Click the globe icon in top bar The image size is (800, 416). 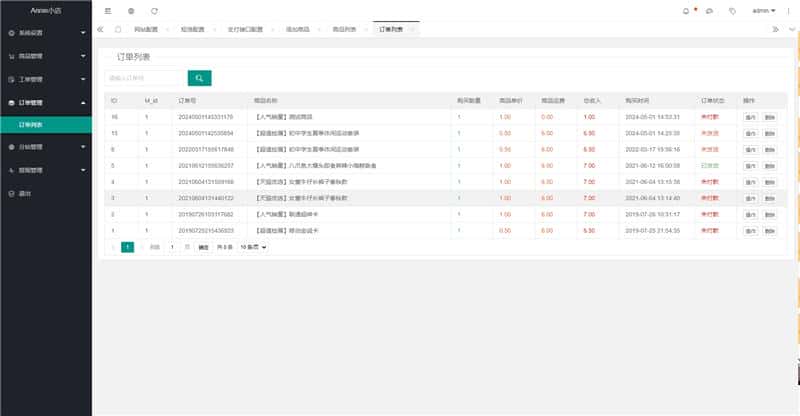click(131, 11)
